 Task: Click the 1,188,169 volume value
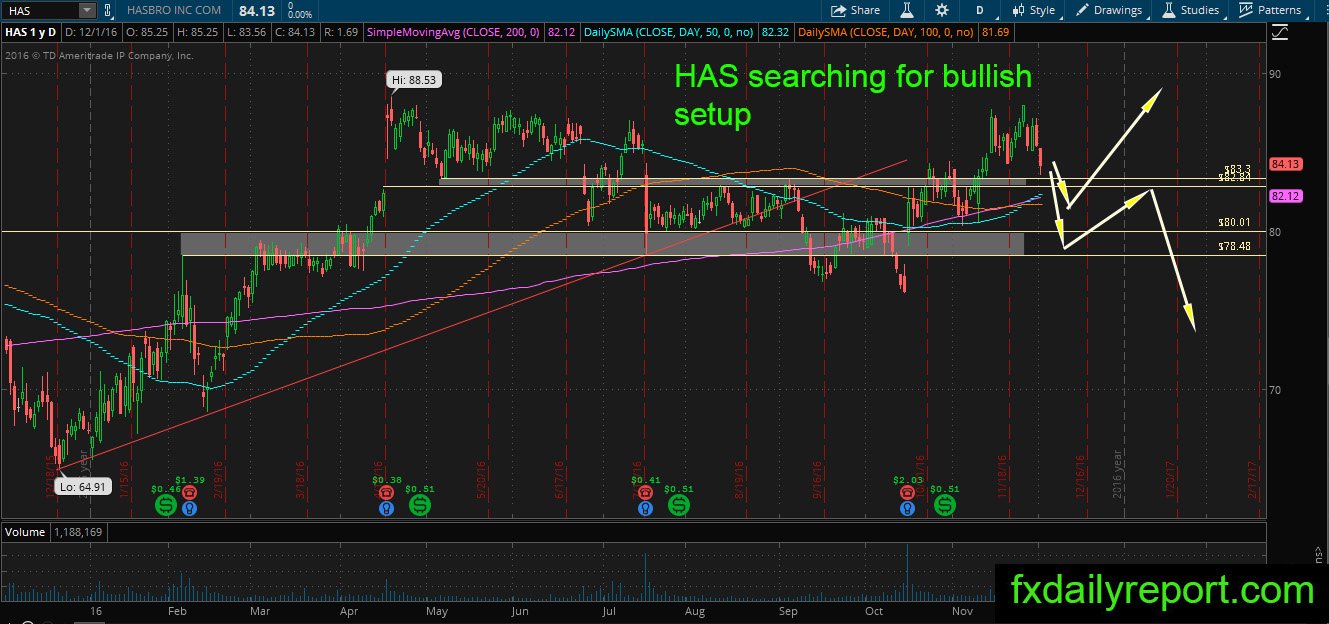[x=79, y=532]
